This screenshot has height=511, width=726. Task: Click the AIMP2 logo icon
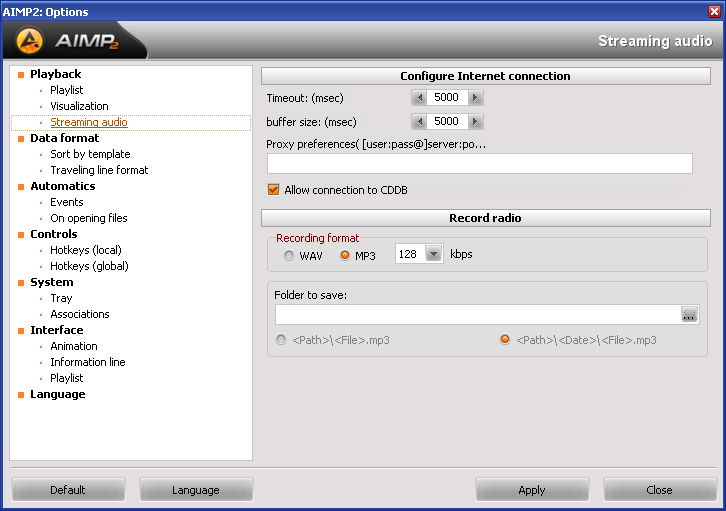point(30,41)
